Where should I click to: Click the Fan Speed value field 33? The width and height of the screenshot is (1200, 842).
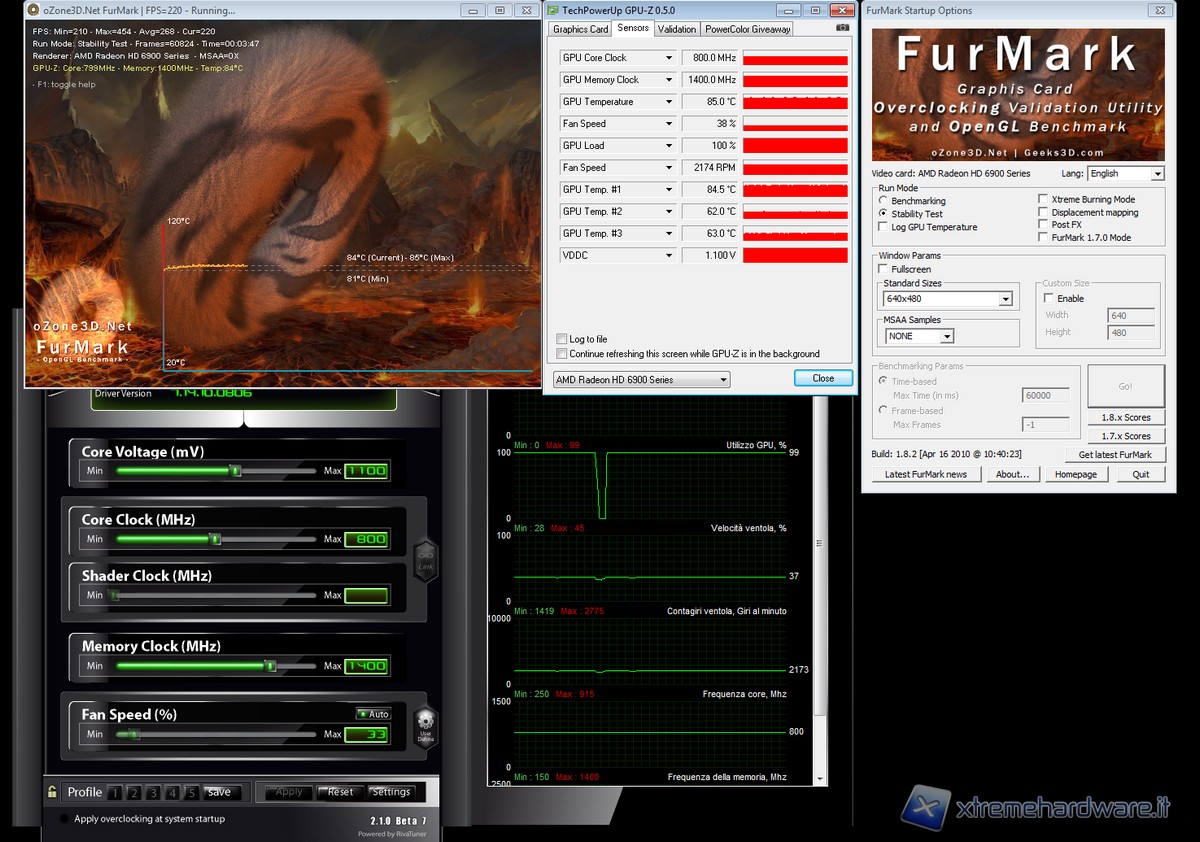(x=367, y=735)
